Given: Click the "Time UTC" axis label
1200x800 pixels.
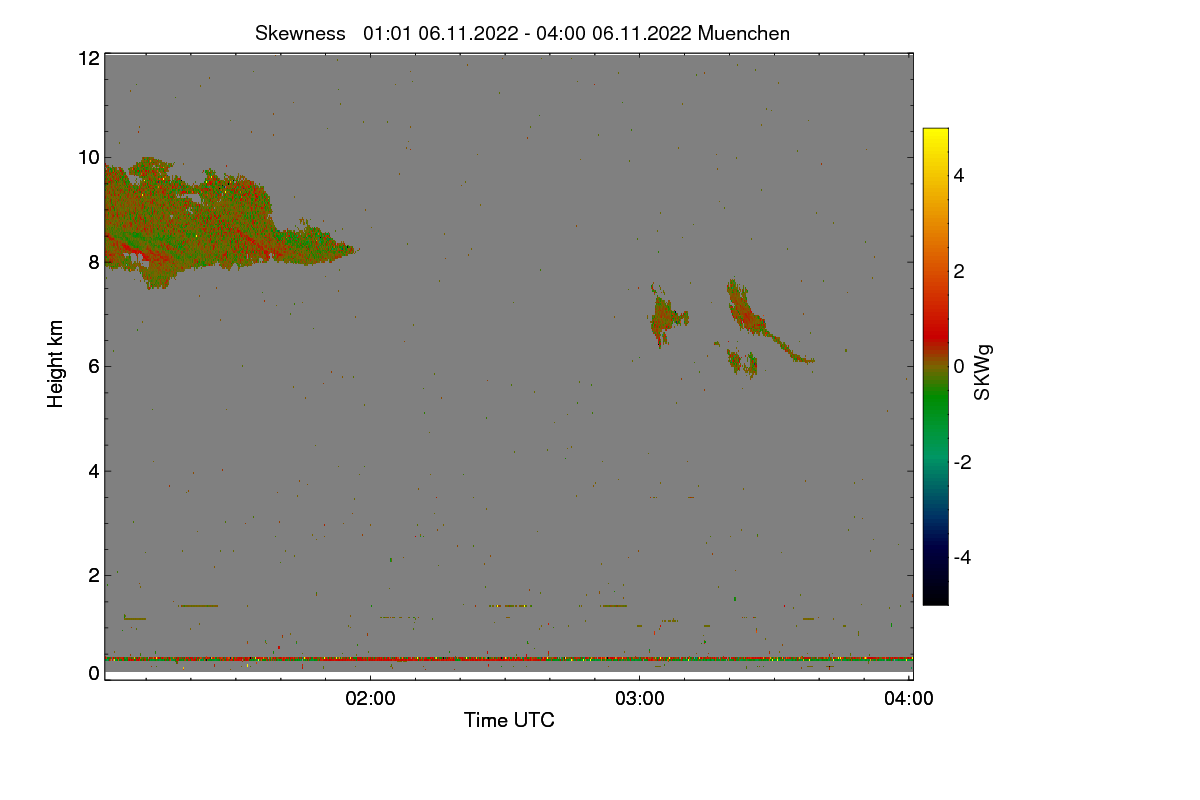Looking at the screenshot, I should click(x=509, y=720).
